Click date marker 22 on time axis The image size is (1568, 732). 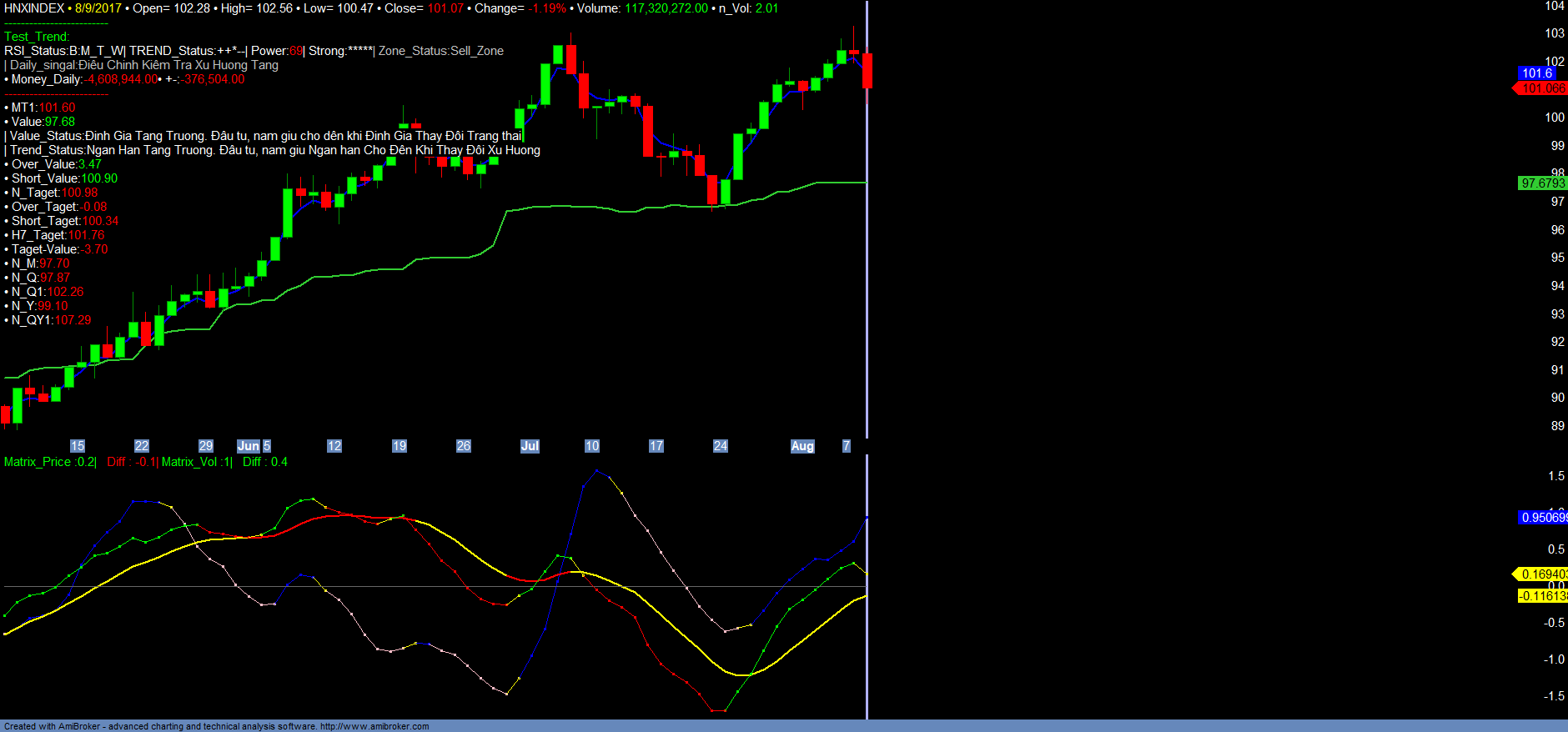click(x=142, y=446)
